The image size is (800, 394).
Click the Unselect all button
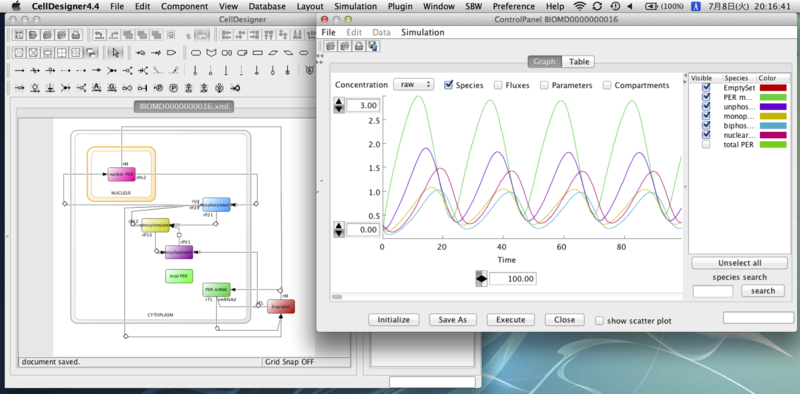739,263
